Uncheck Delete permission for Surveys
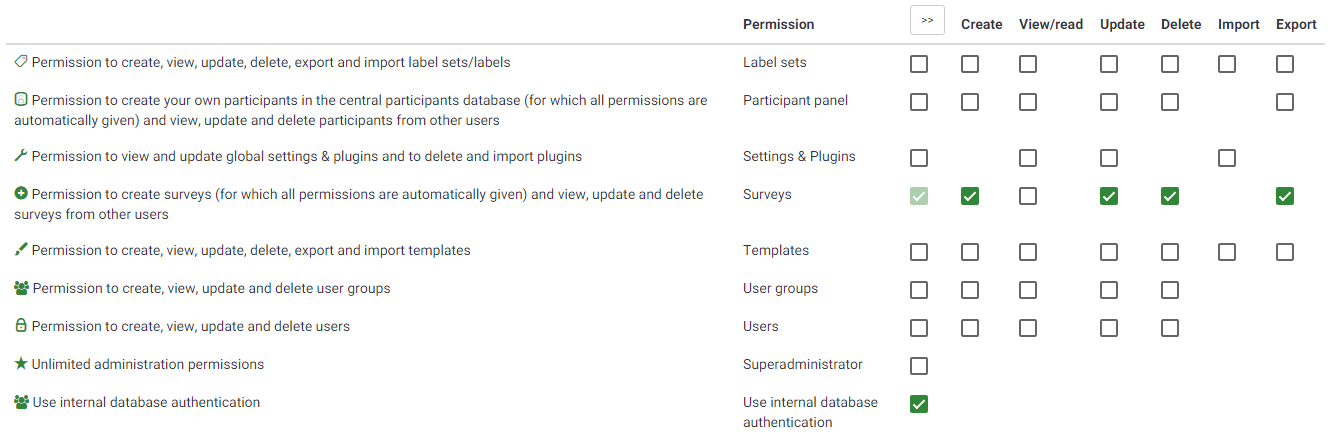Screen dimensions: 1328x435 1170,197
